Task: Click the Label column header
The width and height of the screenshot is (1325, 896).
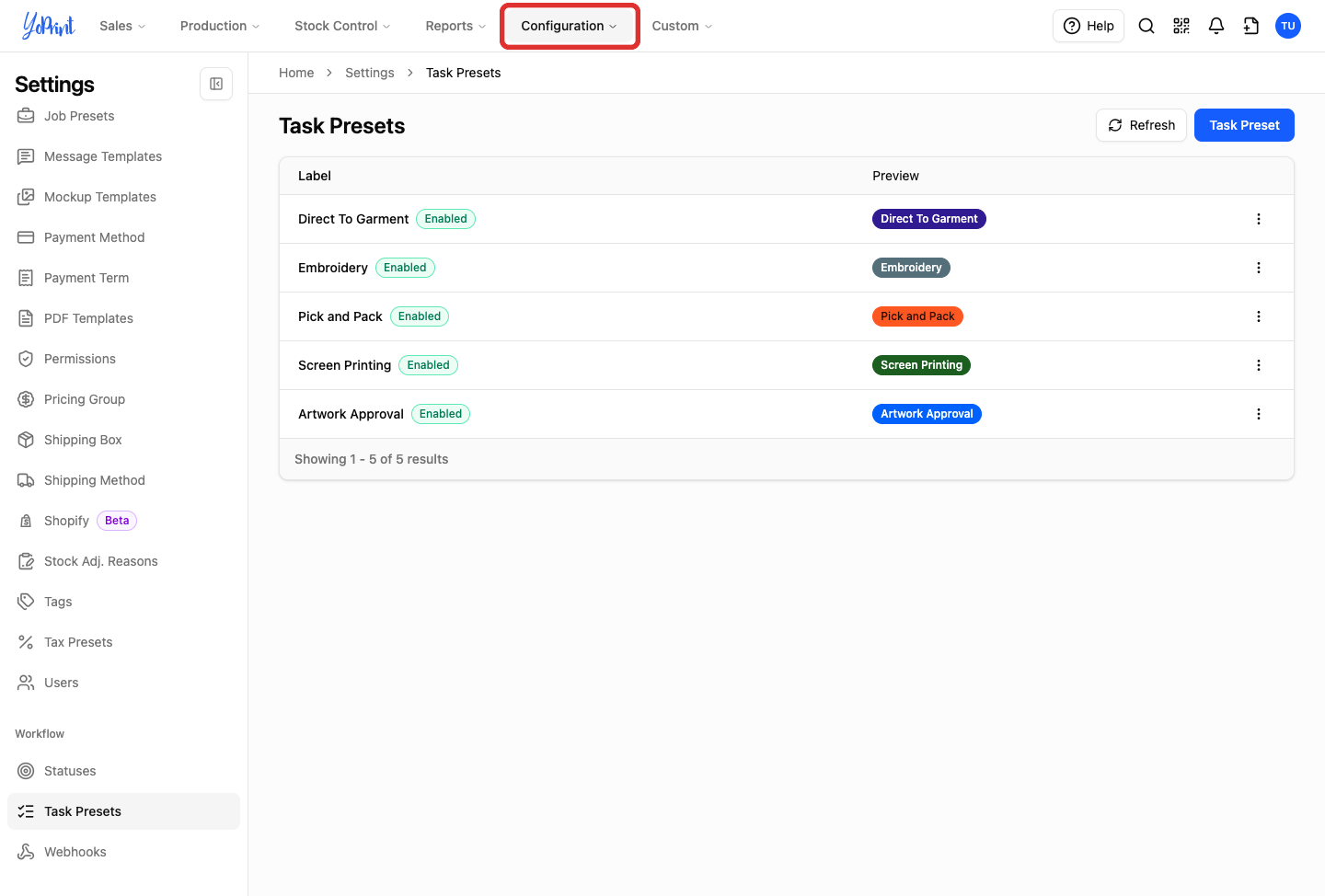Action: (315, 176)
